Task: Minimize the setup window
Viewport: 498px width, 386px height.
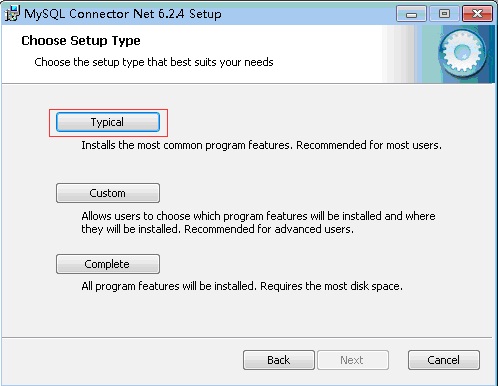Action: (x=411, y=14)
